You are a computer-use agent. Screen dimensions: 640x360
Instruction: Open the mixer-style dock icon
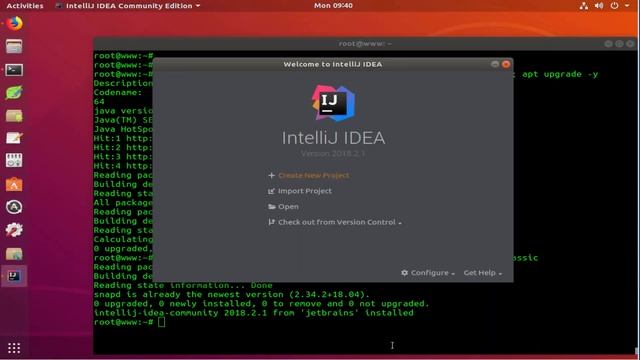(14, 160)
